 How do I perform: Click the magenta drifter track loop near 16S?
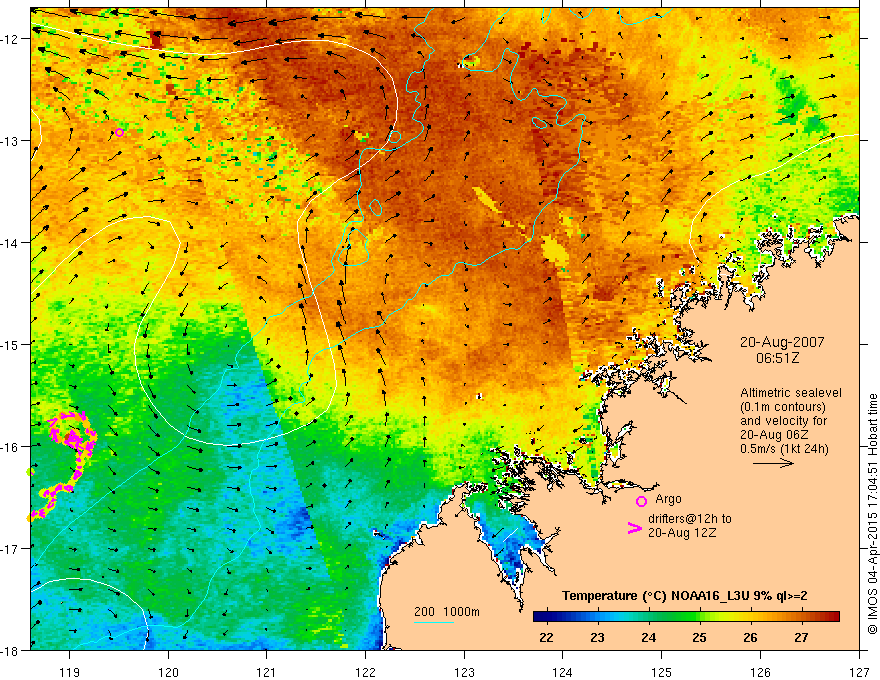73,431
